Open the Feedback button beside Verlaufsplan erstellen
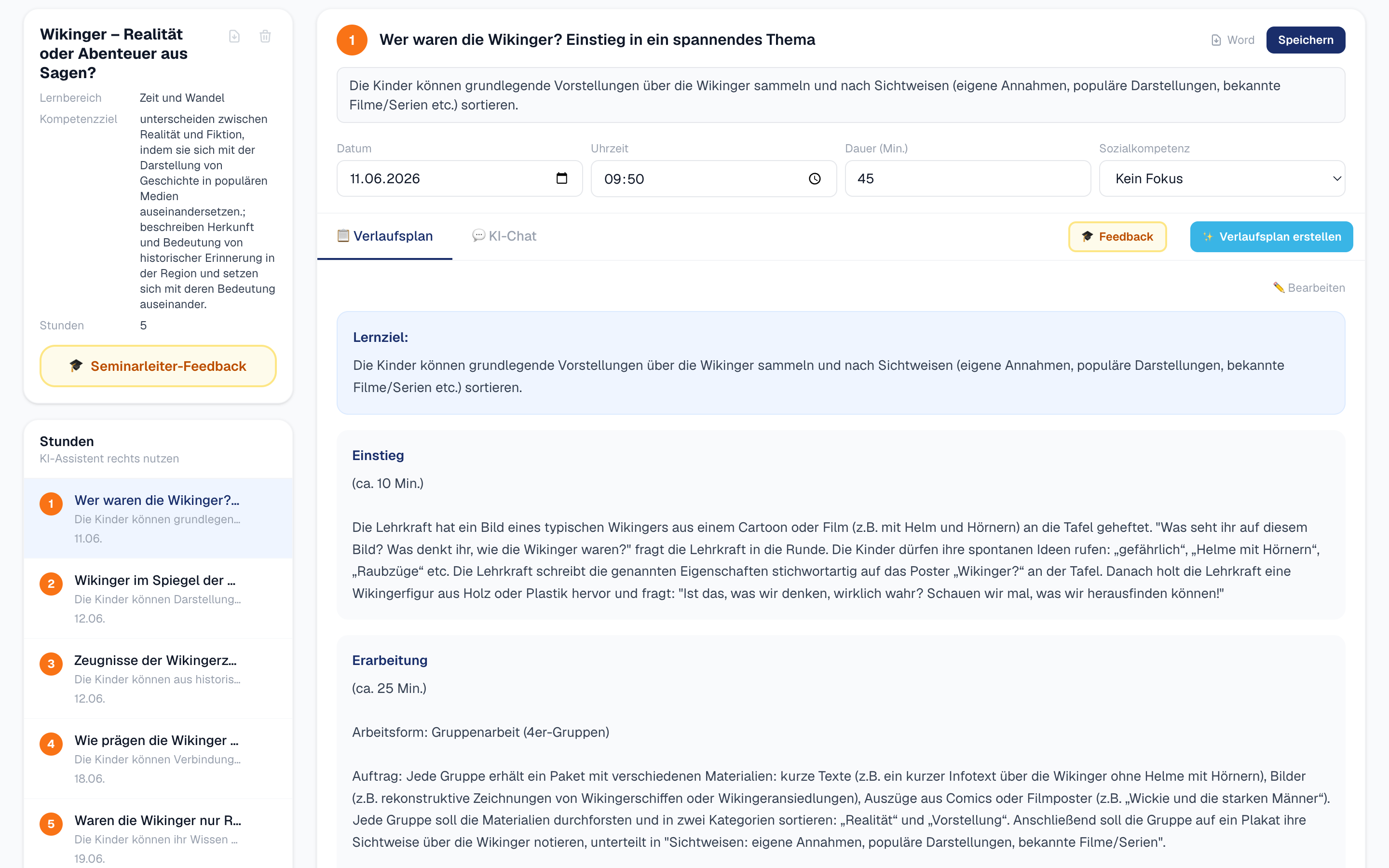The width and height of the screenshot is (1389, 868). 1117,236
